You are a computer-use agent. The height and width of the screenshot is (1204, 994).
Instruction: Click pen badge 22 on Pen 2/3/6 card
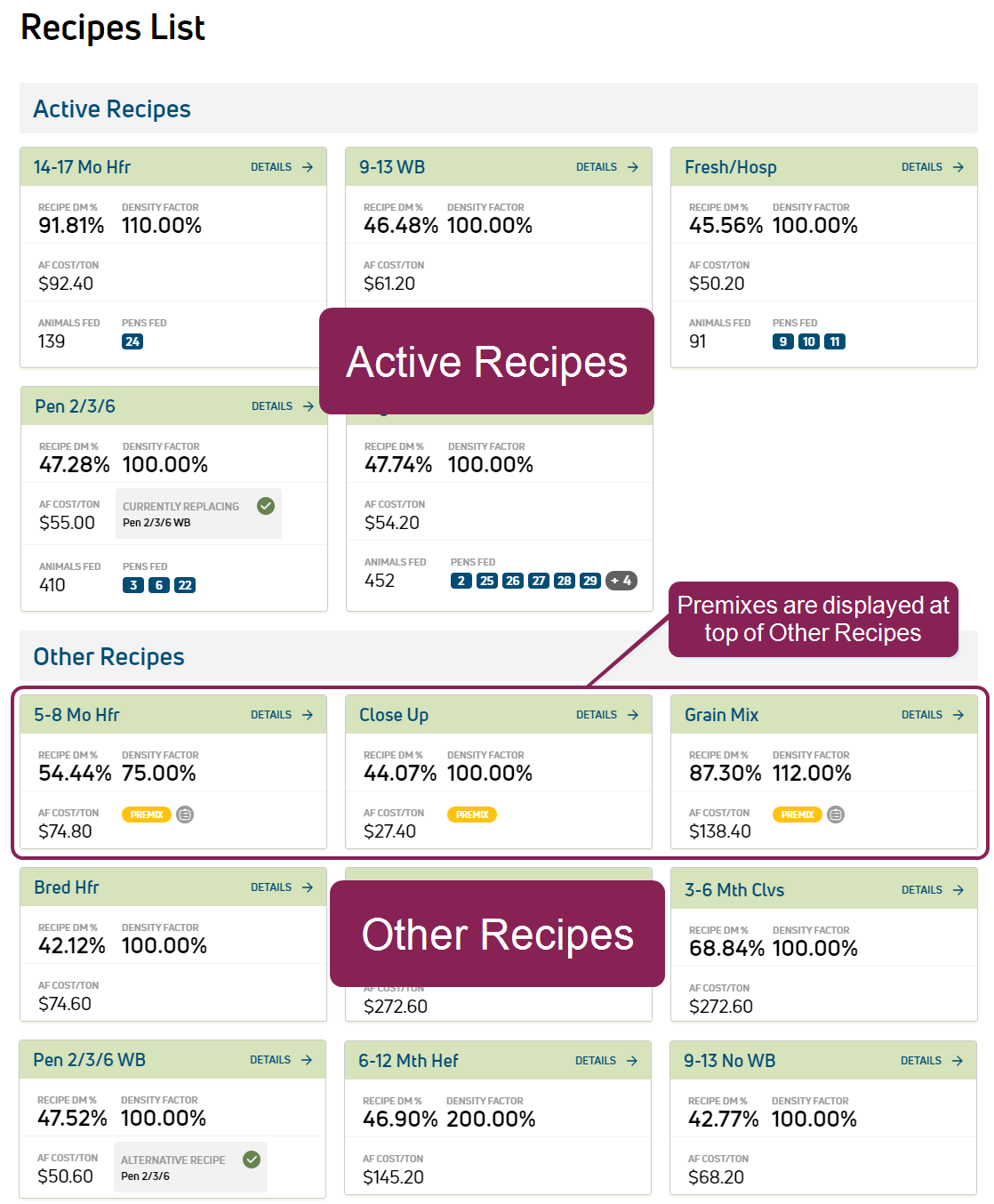coord(185,585)
